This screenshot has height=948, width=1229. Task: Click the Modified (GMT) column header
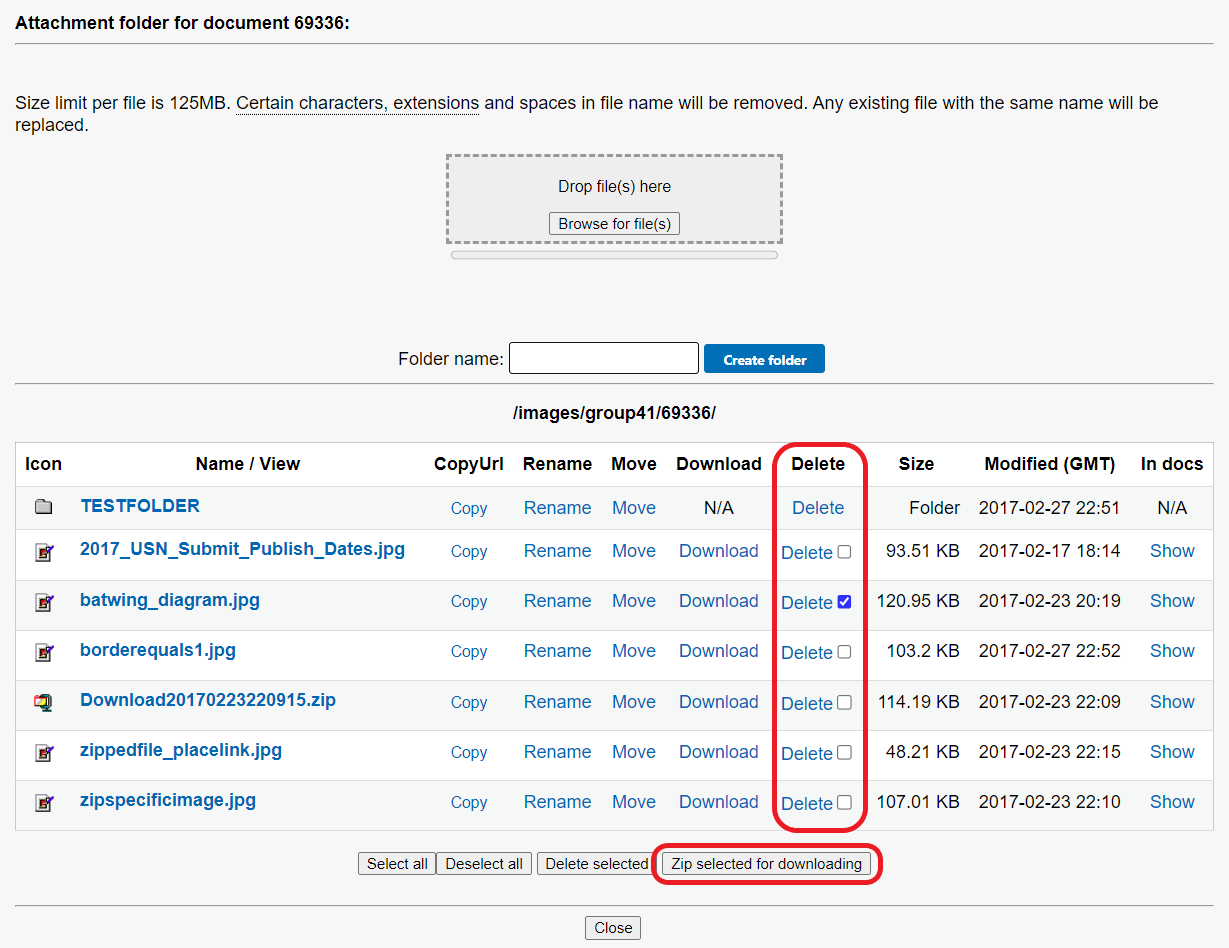pos(1049,464)
